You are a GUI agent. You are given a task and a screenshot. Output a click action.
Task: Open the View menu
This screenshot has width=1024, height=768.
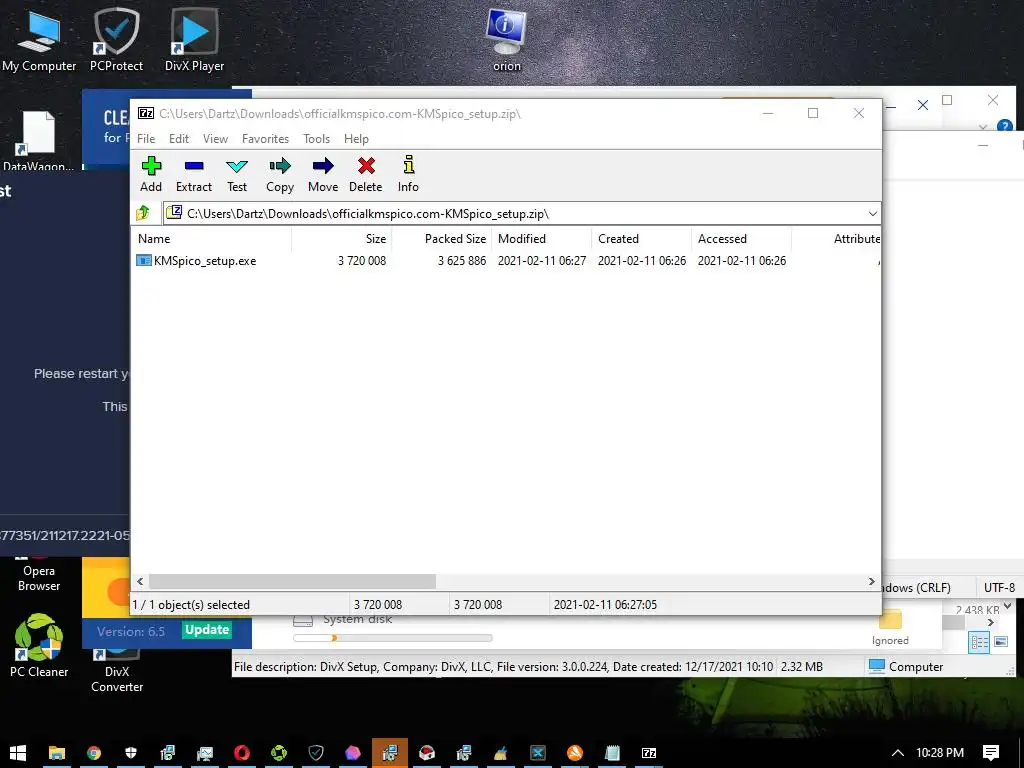click(215, 138)
